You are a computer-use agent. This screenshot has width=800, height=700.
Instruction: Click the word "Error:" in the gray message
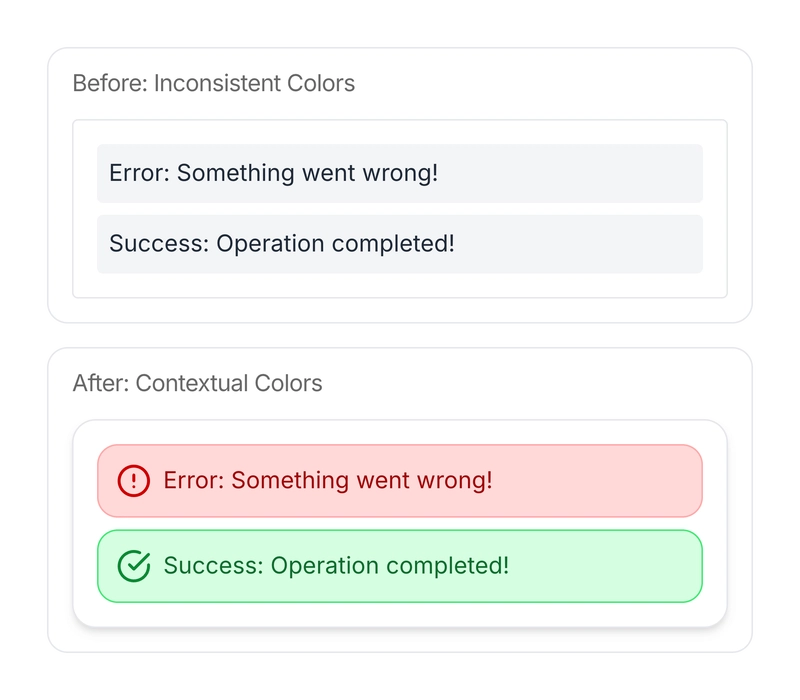(x=139, y=173)
